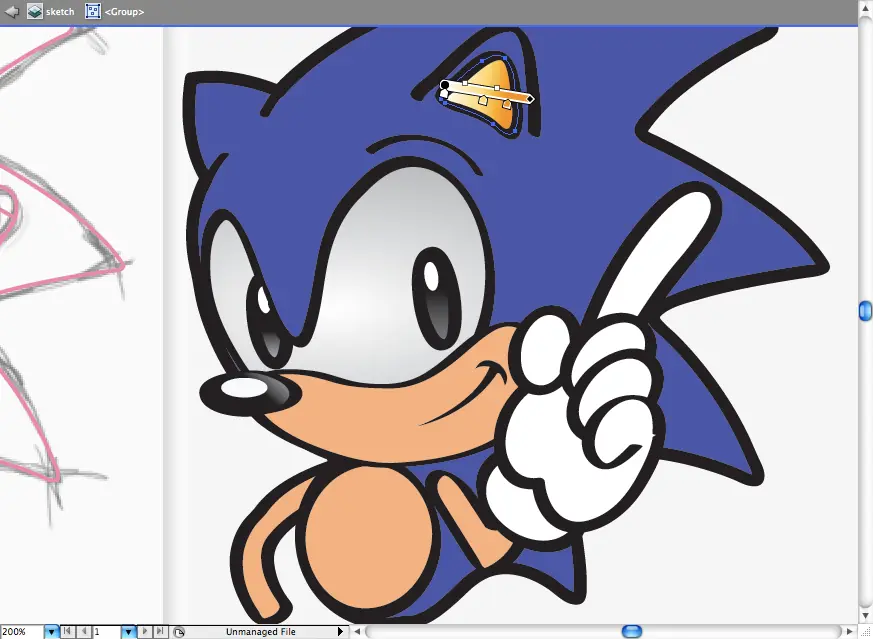Click the right midpoint square on gradient bar
This screenshot has height=639, width=873.
click(497, 88)
